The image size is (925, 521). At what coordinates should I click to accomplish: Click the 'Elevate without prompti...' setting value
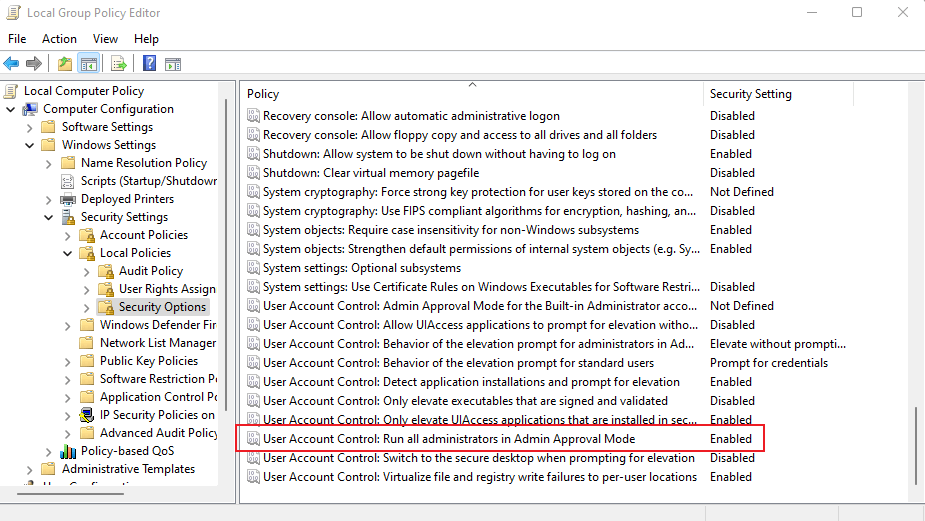click(x=778, y=344)
